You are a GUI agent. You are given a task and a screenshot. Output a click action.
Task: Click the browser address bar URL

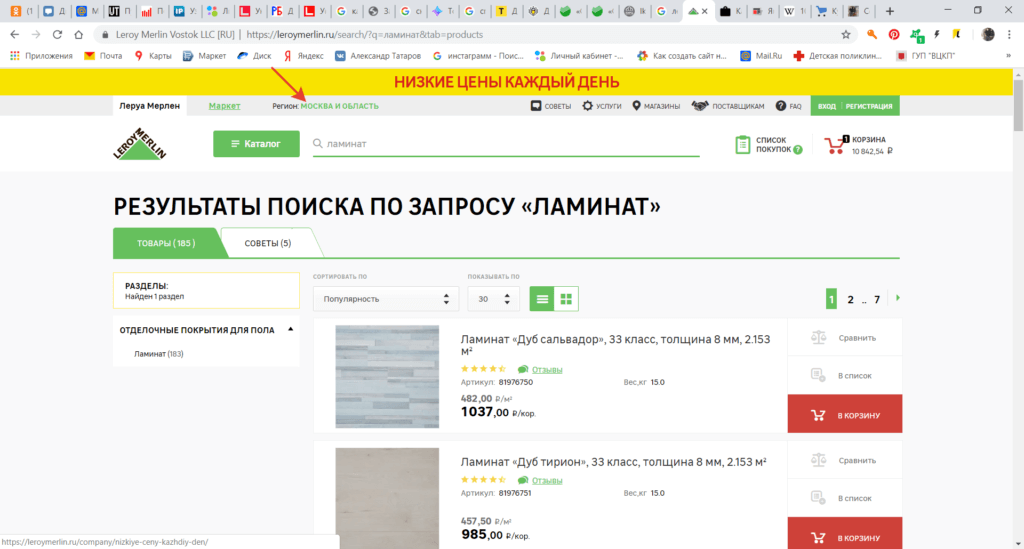[x=364, y=35]
